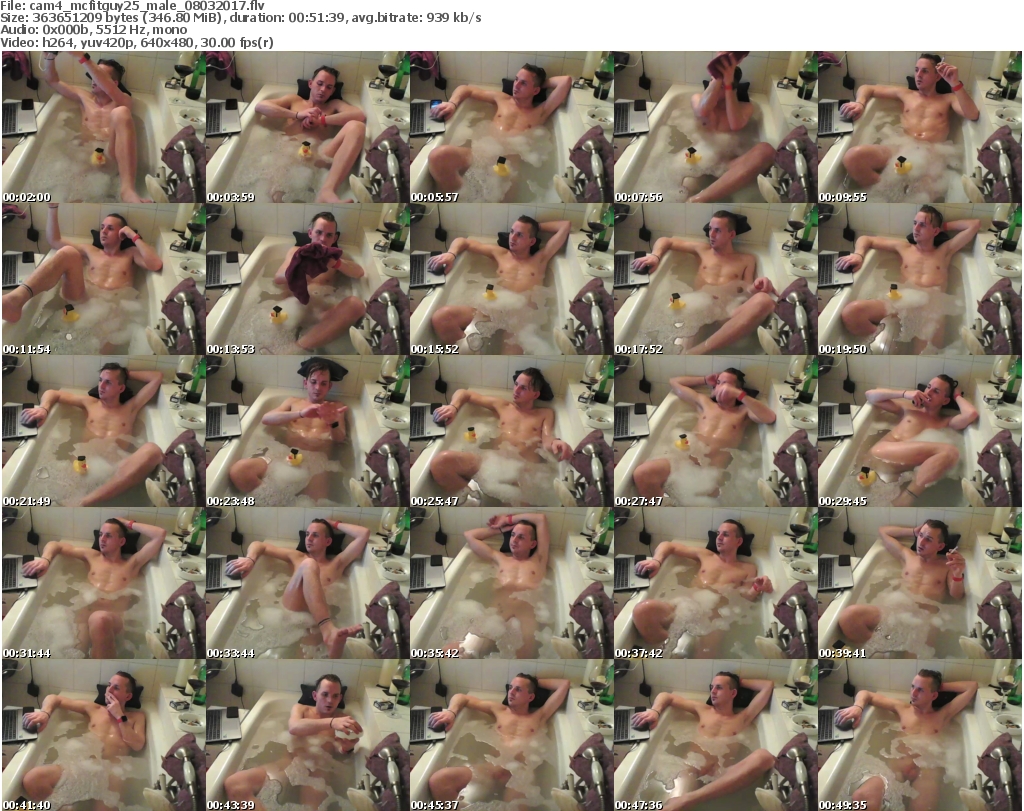Select the thumbnail stamped 00:17:52

[715, 279]
